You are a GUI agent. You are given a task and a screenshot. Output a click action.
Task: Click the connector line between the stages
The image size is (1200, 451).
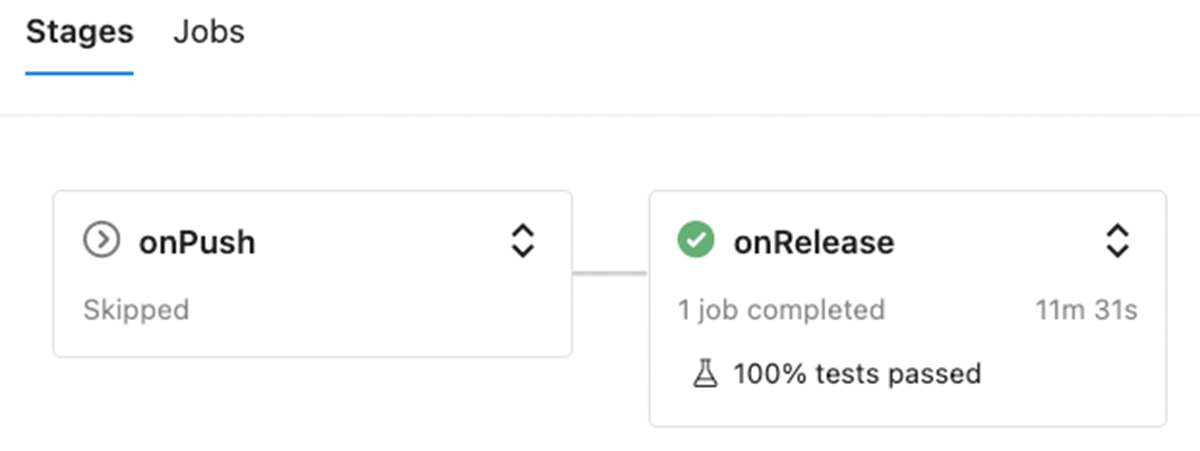pyautogui.click(x=610, y=272)
